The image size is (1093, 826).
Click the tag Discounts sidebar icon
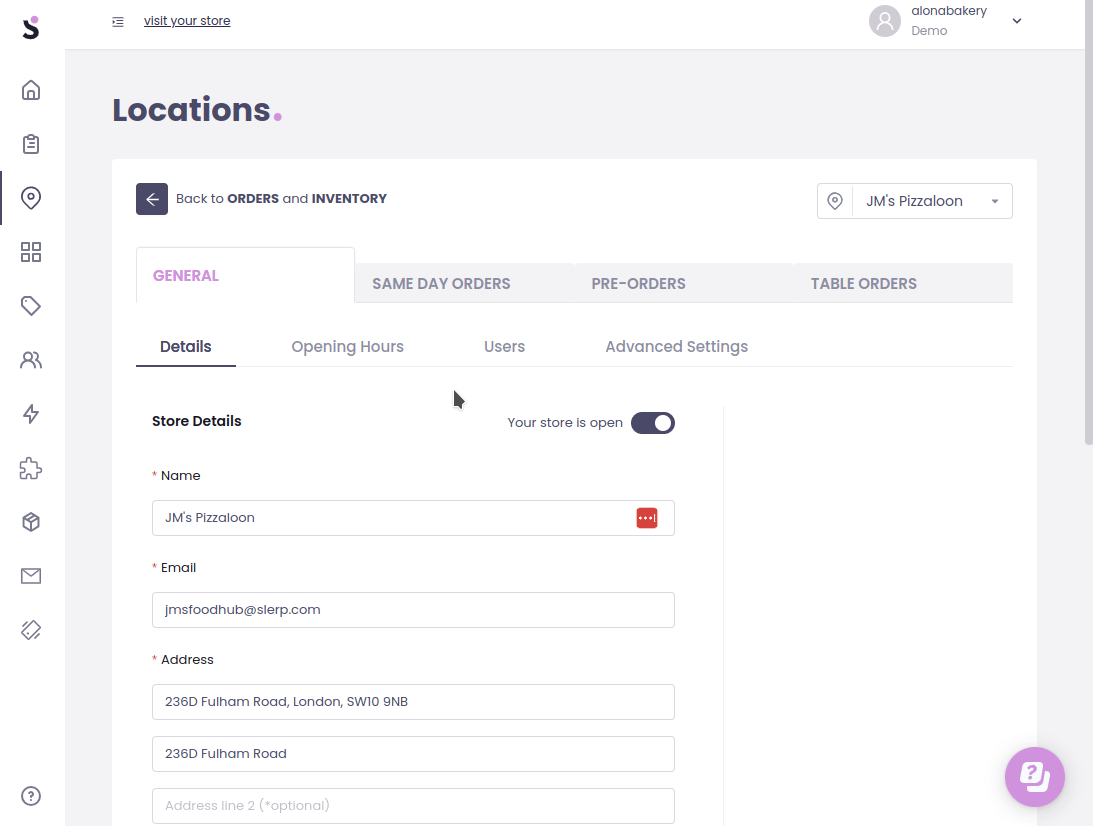click(x=31, y=306)
